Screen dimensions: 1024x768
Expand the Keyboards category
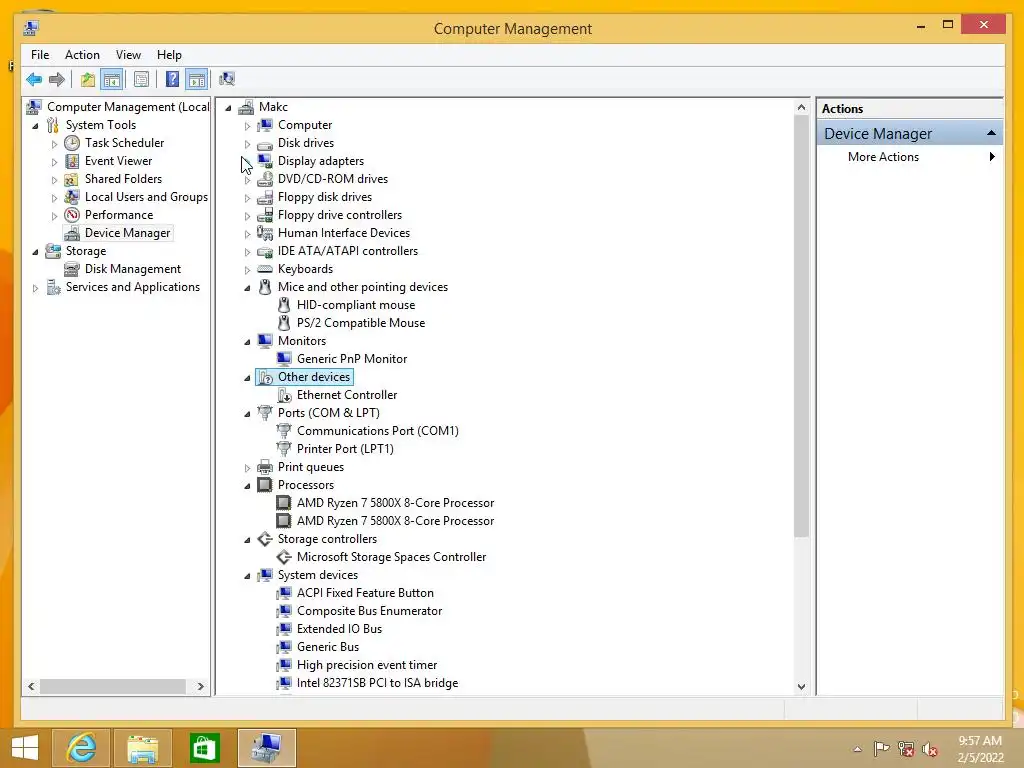[x=247, y=270]
